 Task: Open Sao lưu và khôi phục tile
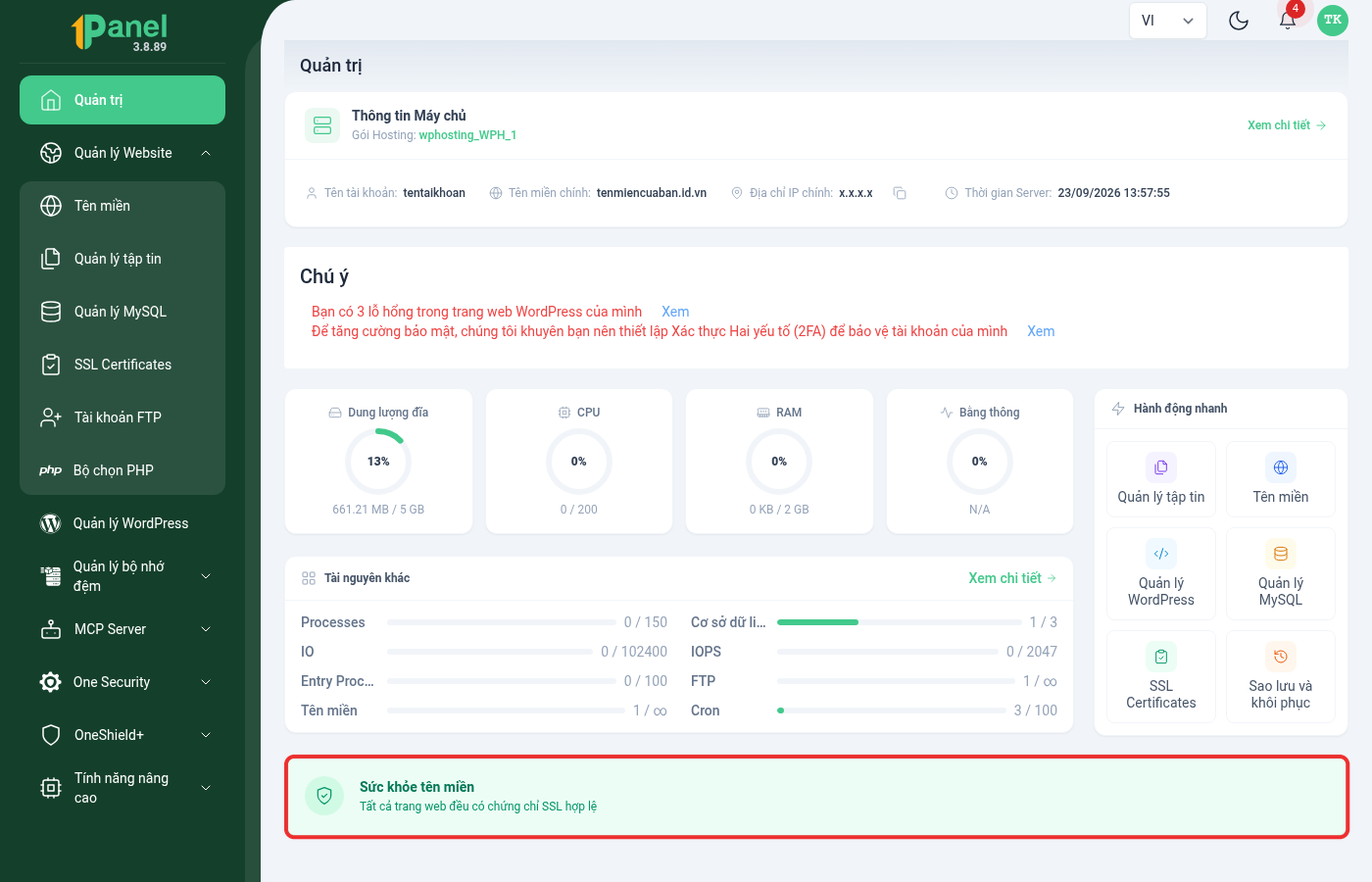[1281, 677]
